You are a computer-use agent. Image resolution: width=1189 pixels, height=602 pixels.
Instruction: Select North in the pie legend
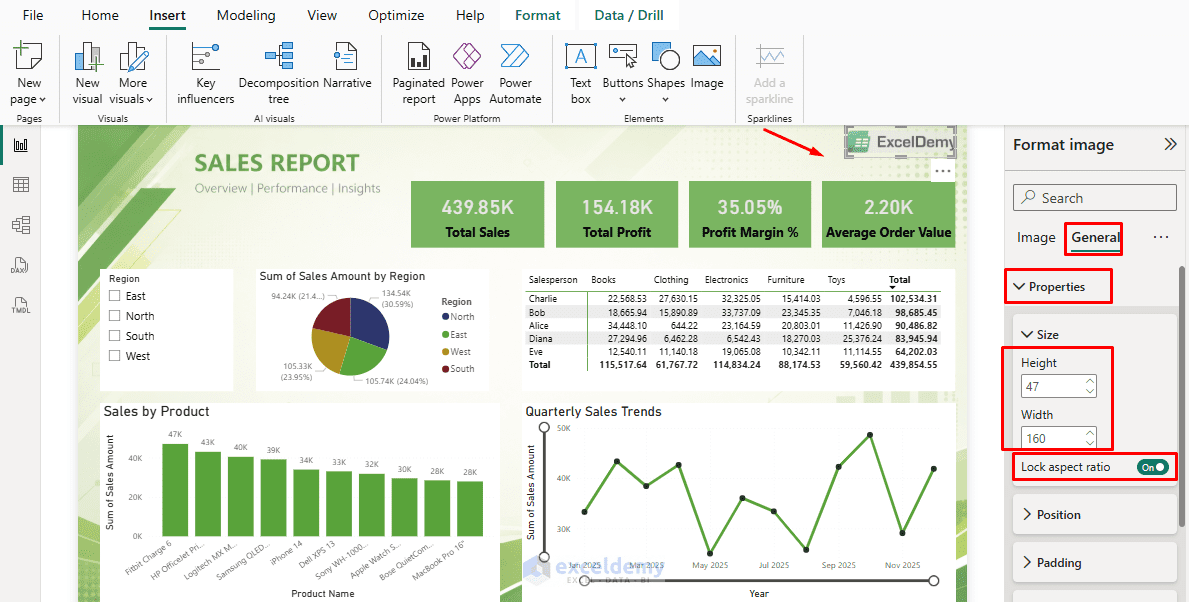[x=456, y=317]
